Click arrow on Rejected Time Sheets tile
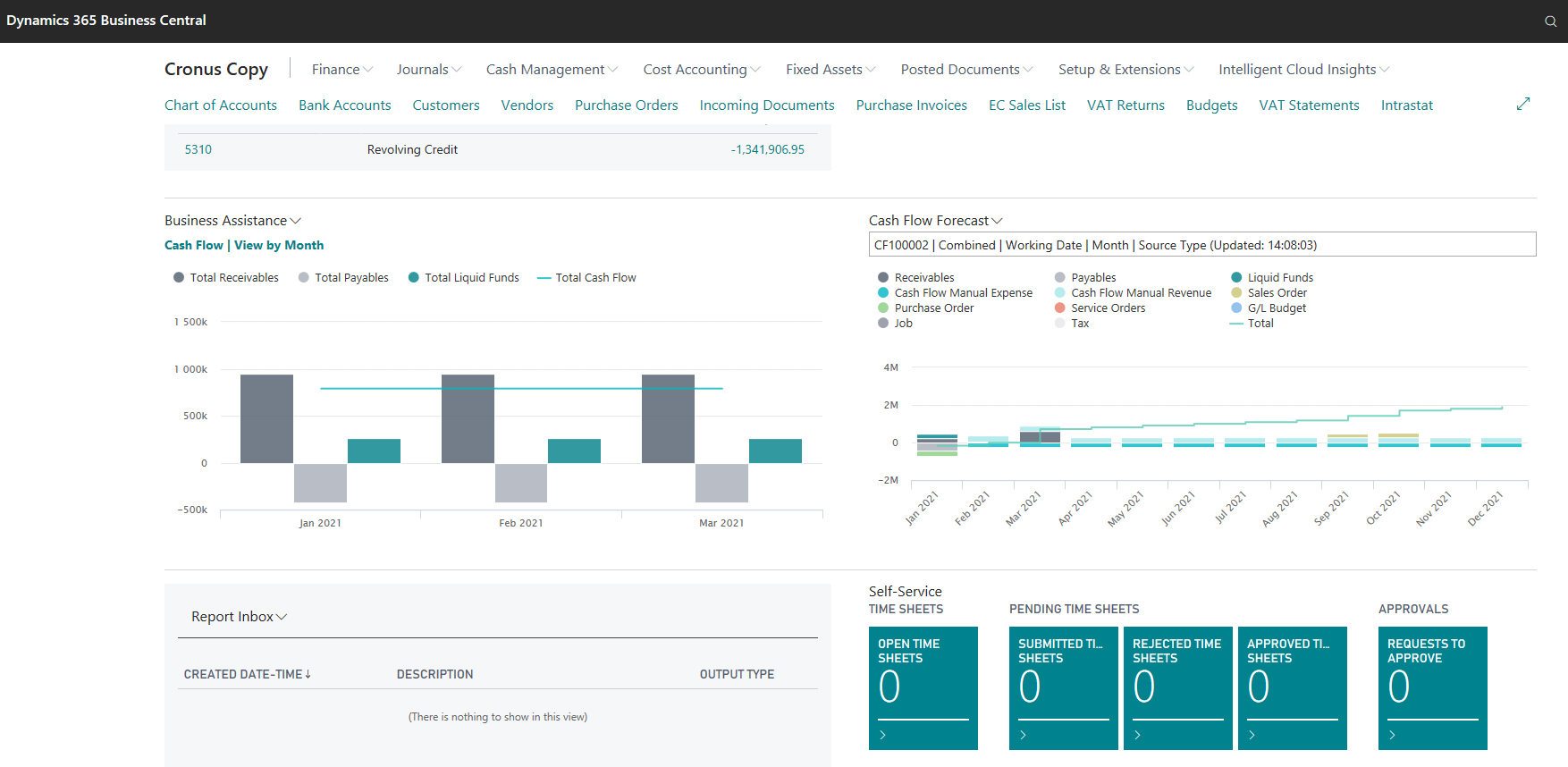 1137,735
